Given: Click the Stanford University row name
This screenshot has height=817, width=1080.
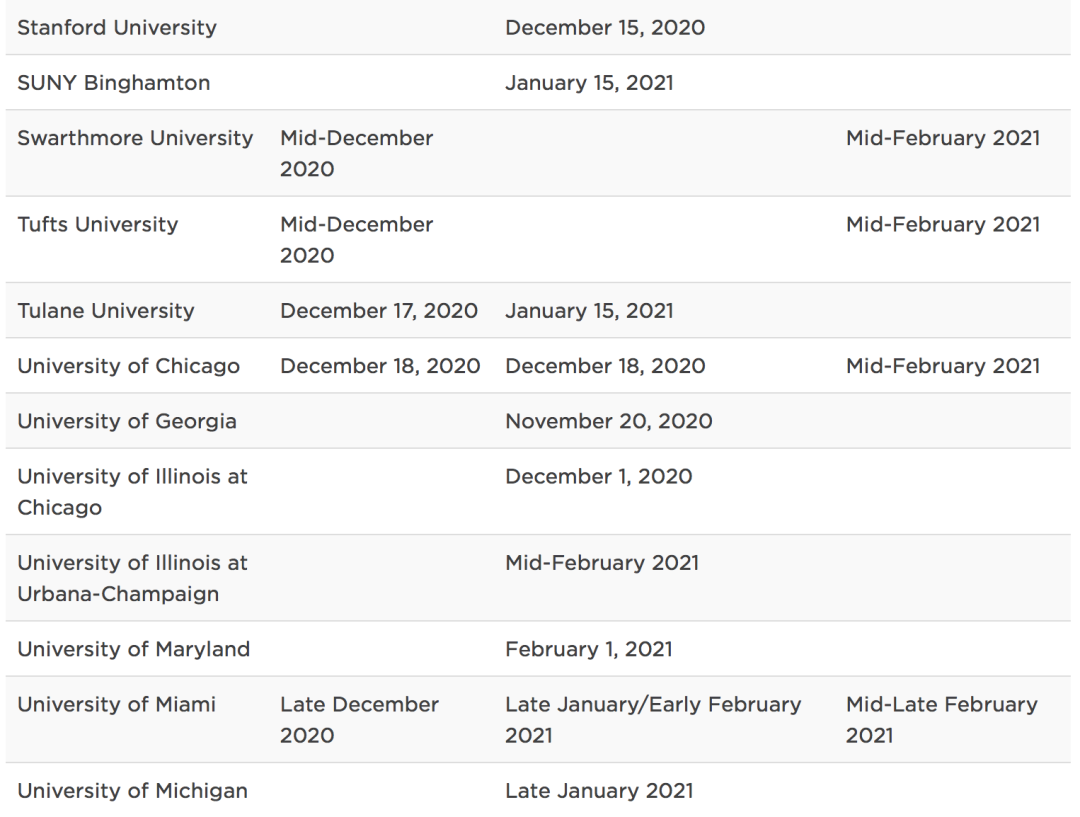Looking at the screenshot, I should pos(117,28).
